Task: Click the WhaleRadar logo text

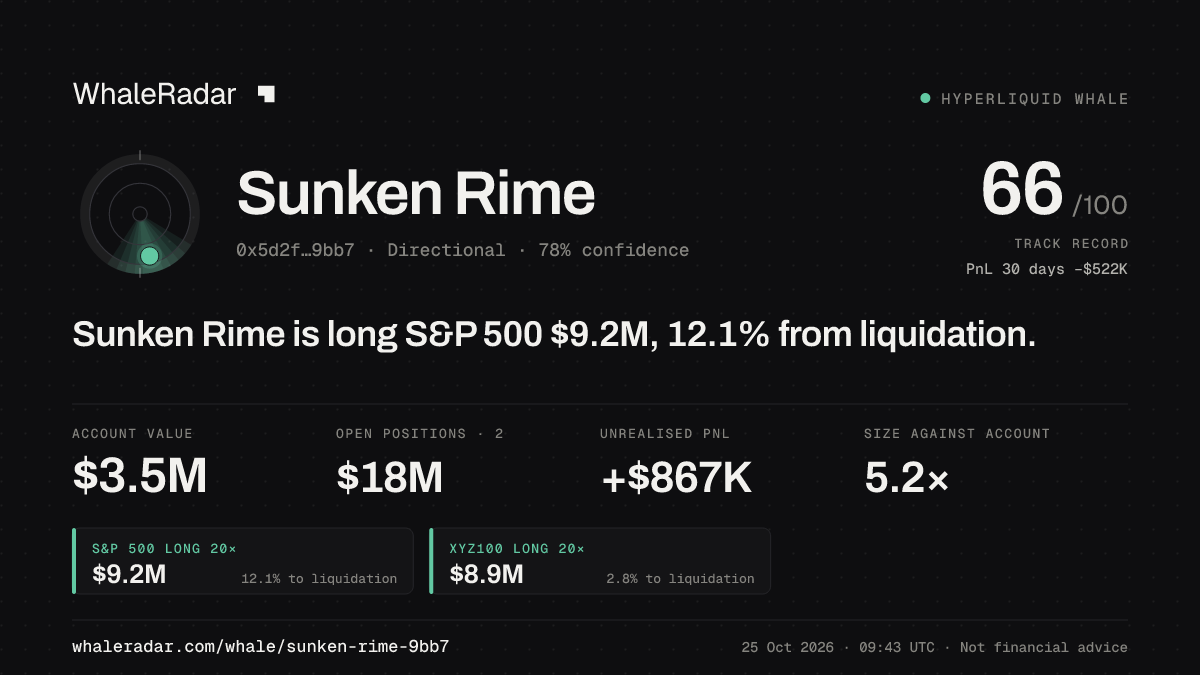Action: coord(154,94)
